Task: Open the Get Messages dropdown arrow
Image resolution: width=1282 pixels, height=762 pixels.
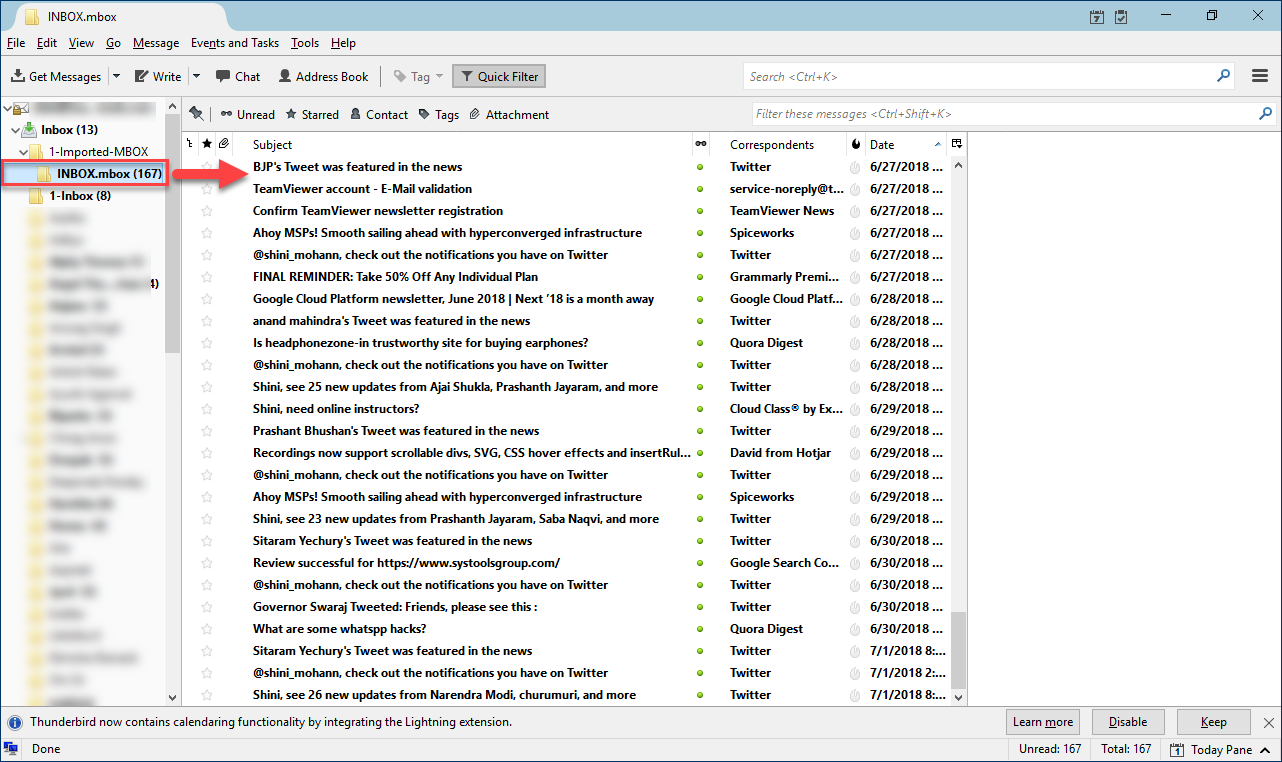Action: (x=116, y=76)
